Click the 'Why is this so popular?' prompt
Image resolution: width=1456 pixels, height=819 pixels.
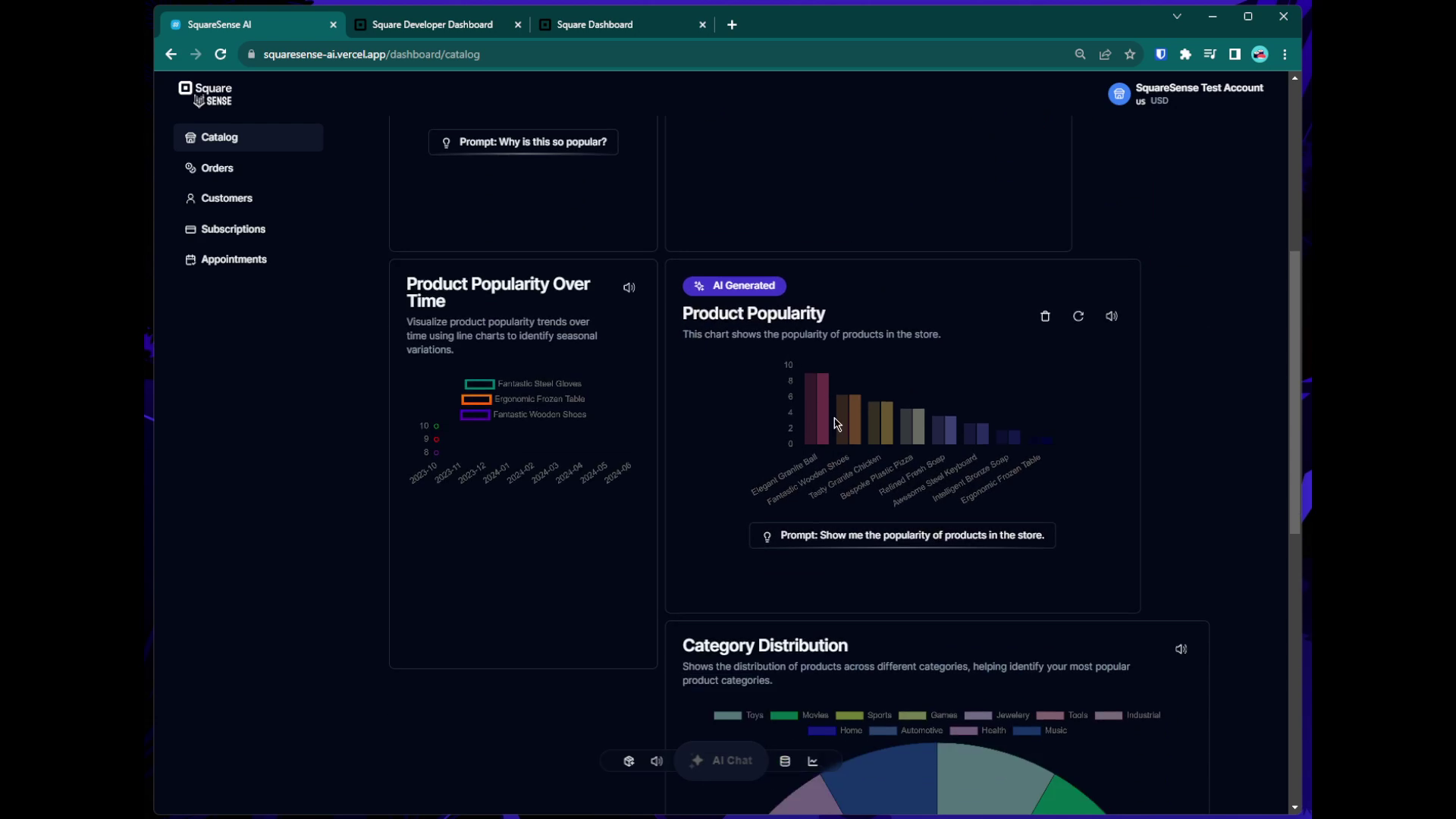click(x=523, y=142)
